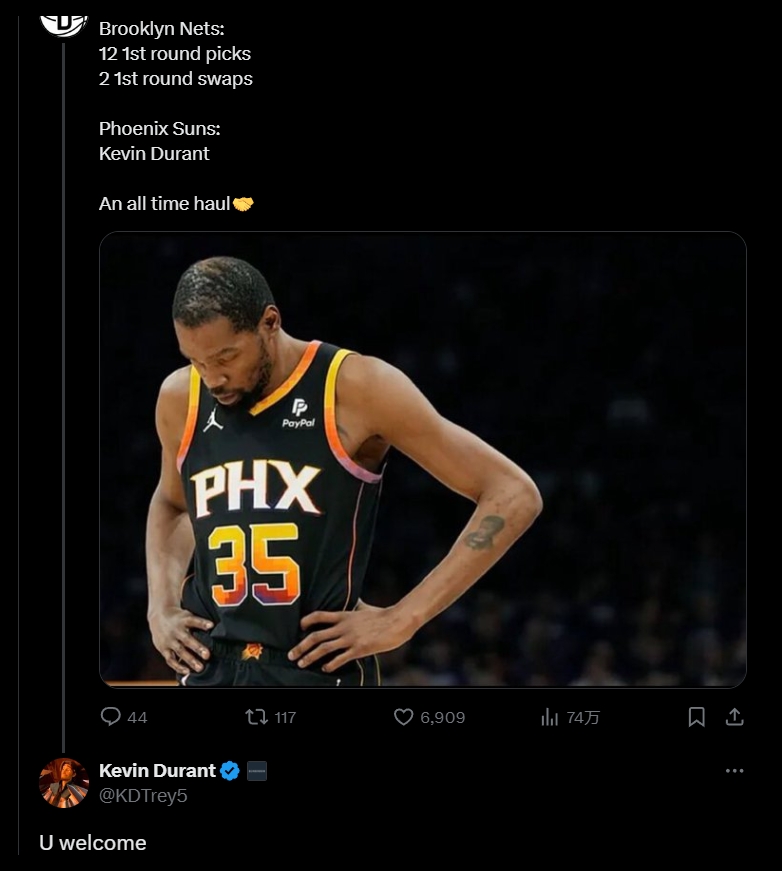Open Kevin Durant's profile avatar
Viewport: 782px width, 871px height.
[64, 782]
